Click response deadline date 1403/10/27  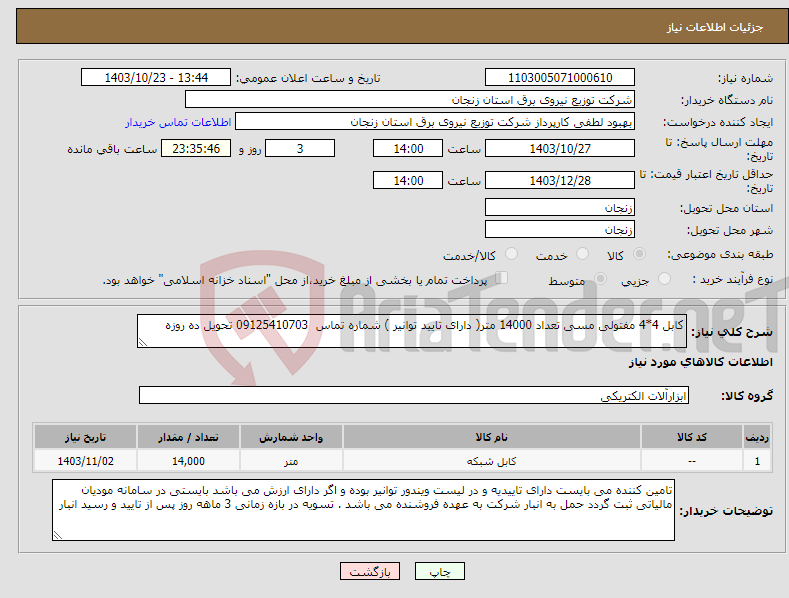tap(560, 148)
